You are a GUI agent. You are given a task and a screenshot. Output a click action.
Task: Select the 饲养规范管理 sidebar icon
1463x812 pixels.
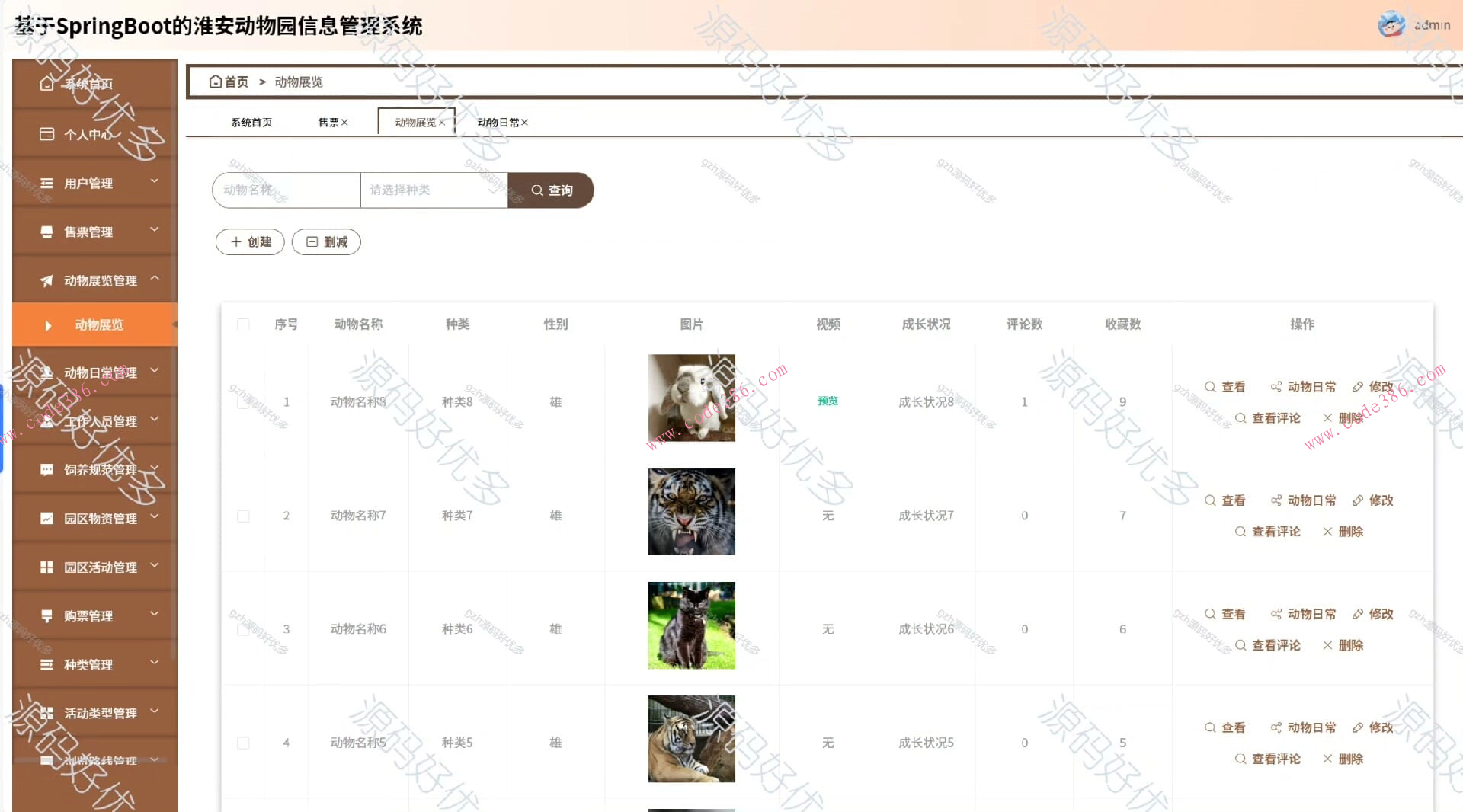point(46,470)
